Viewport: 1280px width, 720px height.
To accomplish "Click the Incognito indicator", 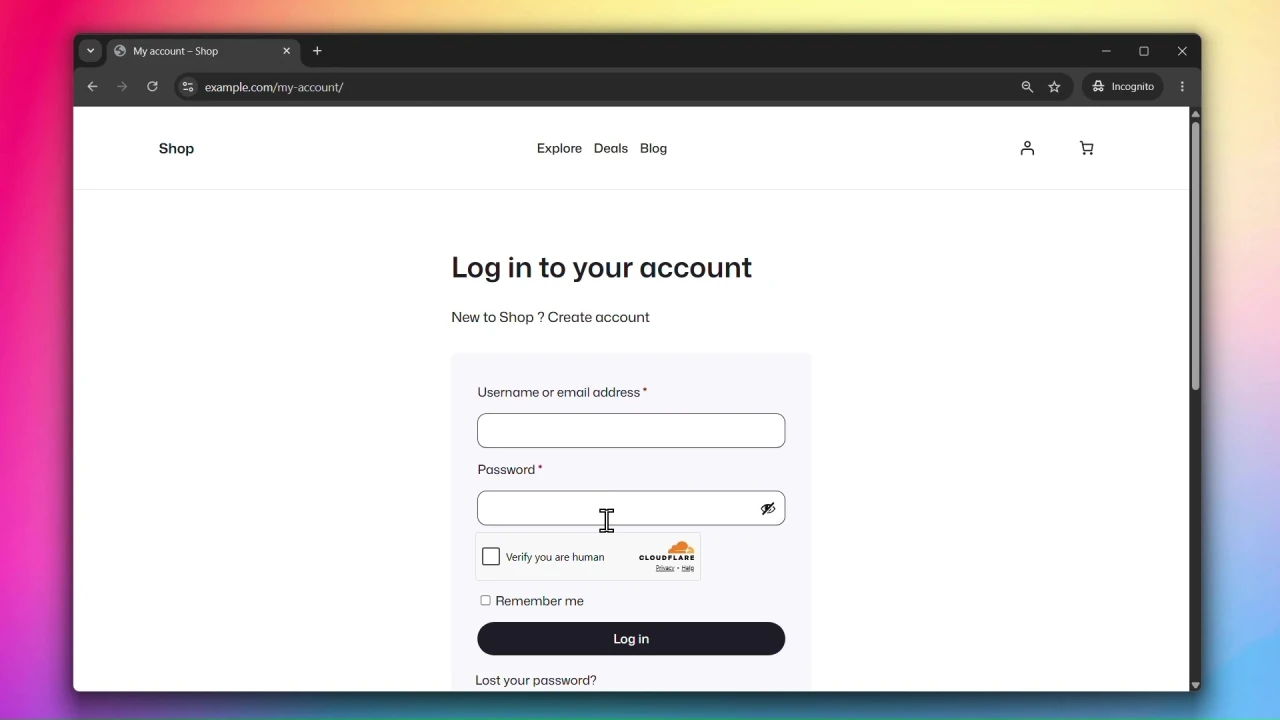I will pyautogui.click(x=1123, y=87).
